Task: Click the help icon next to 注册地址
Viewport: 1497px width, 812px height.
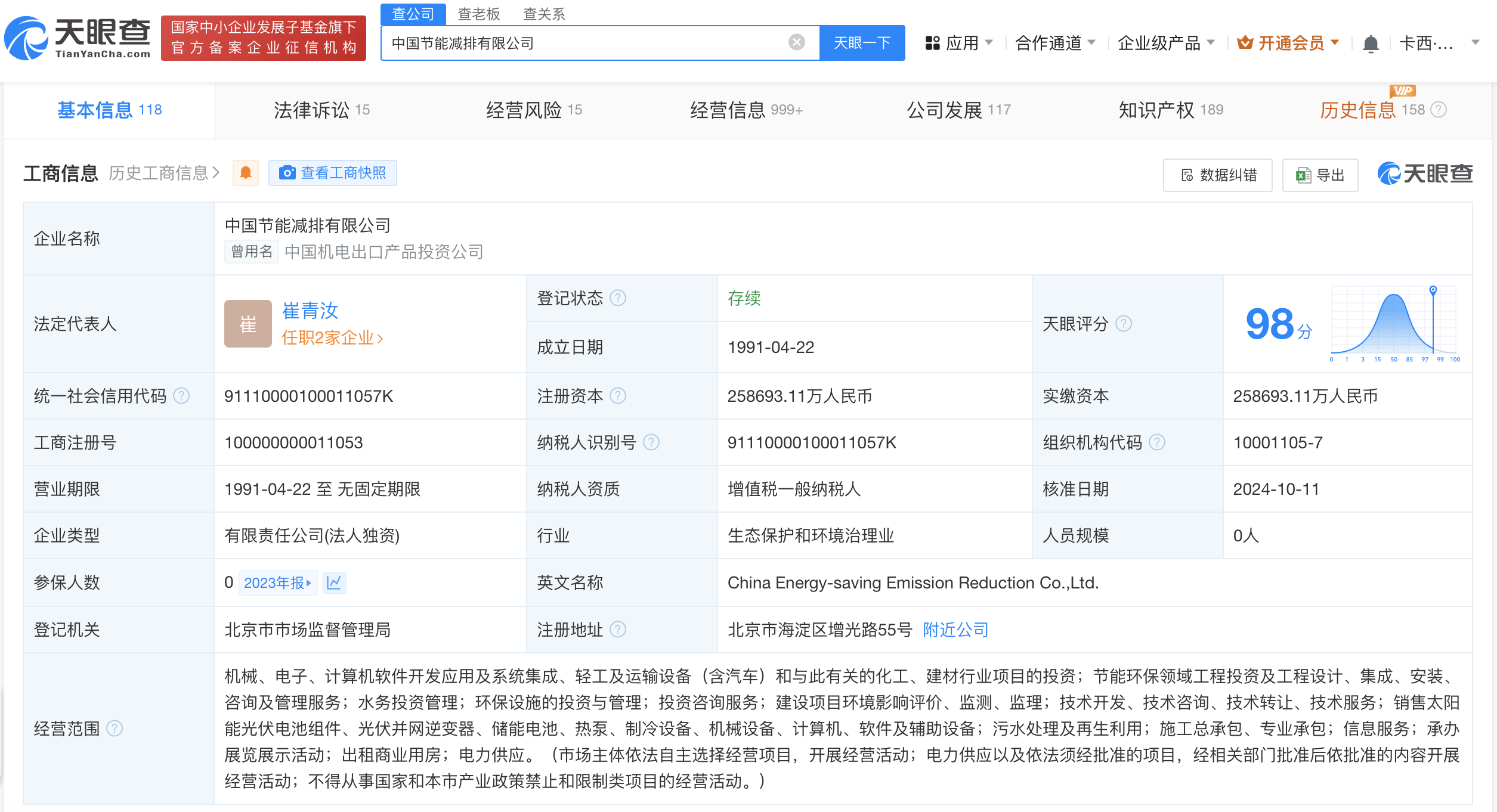Action: coord(618,630)
